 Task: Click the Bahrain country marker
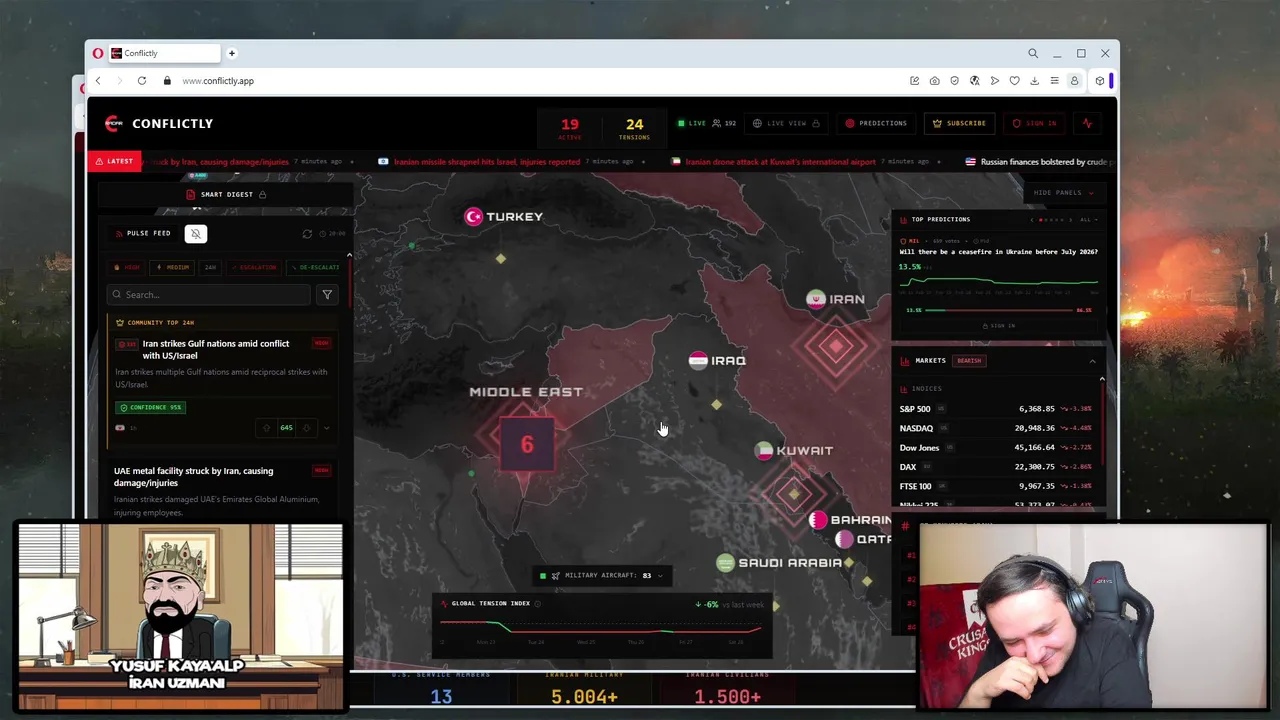coord(850,520)
